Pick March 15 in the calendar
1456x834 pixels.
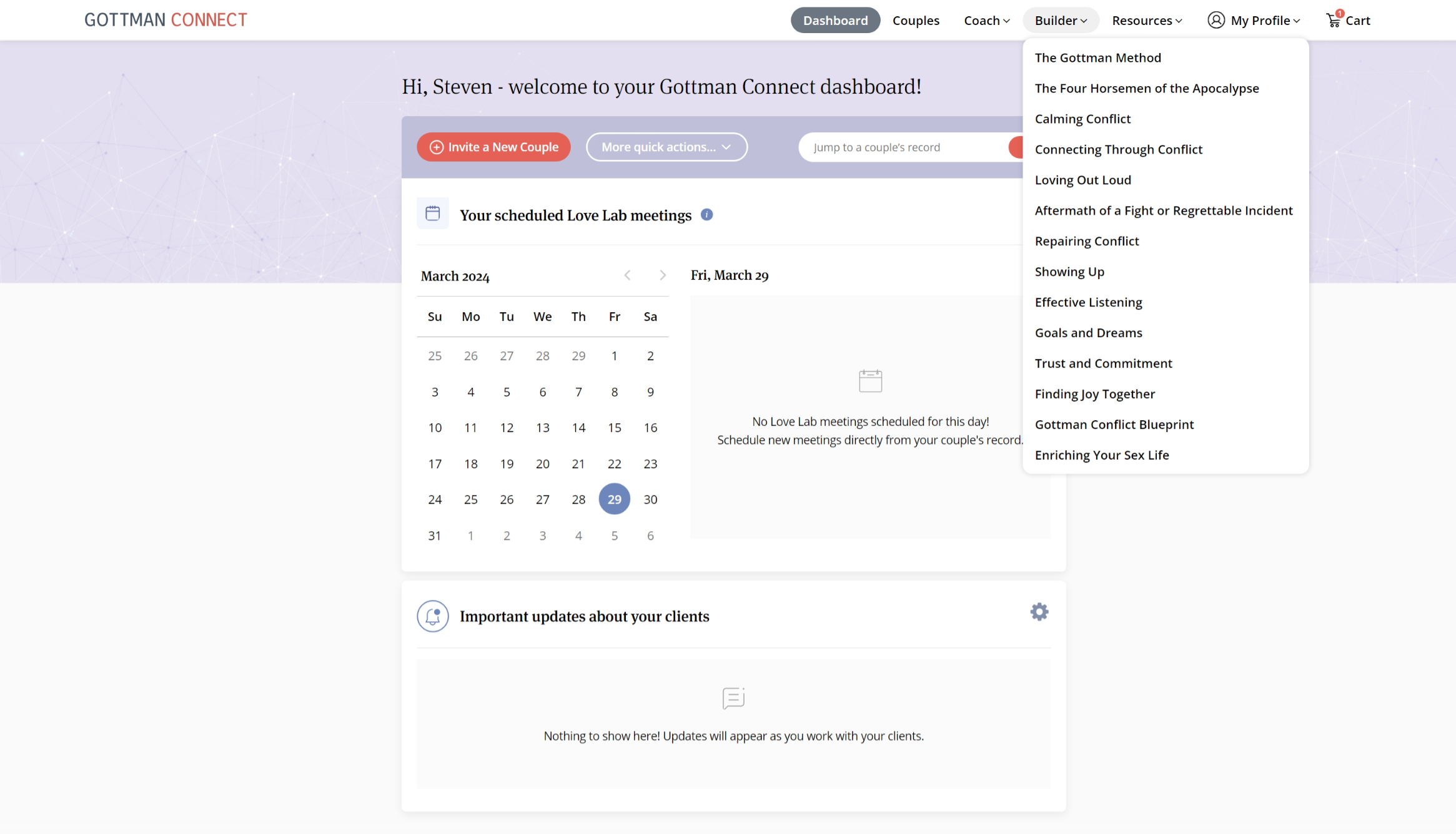[614, 428]
